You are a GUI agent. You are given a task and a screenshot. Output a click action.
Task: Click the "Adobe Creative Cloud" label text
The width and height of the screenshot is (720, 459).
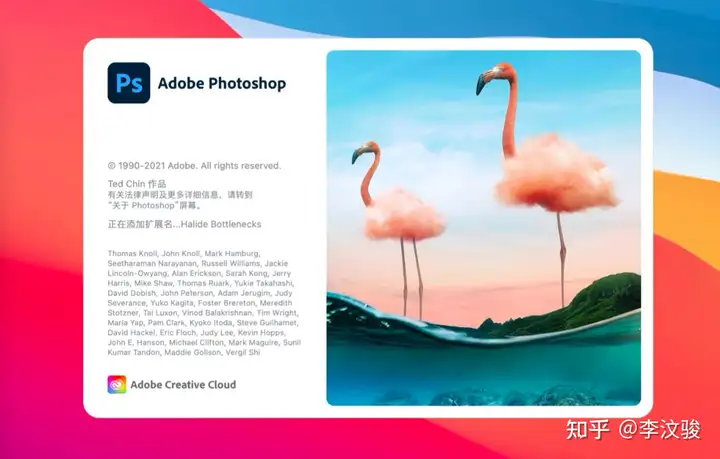point(183,385)
